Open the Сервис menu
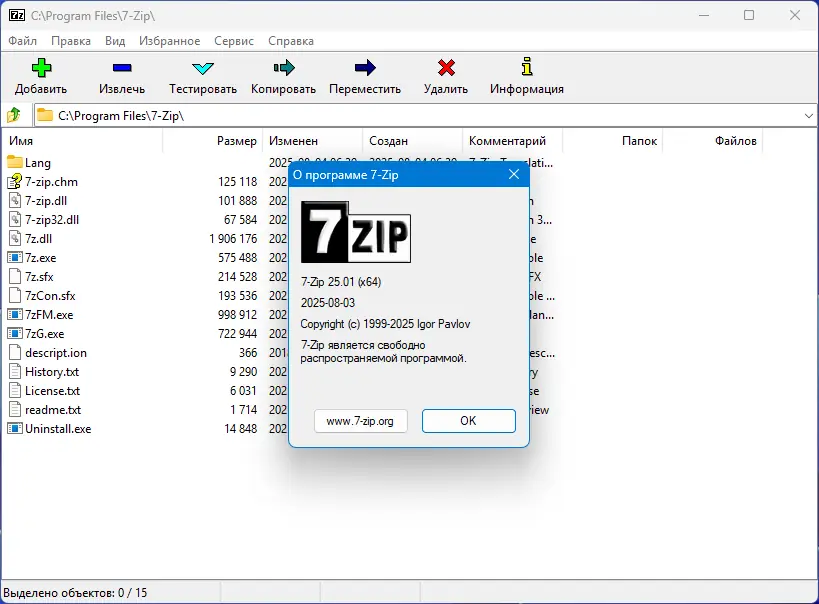The image size is (819, 604). 233,41
